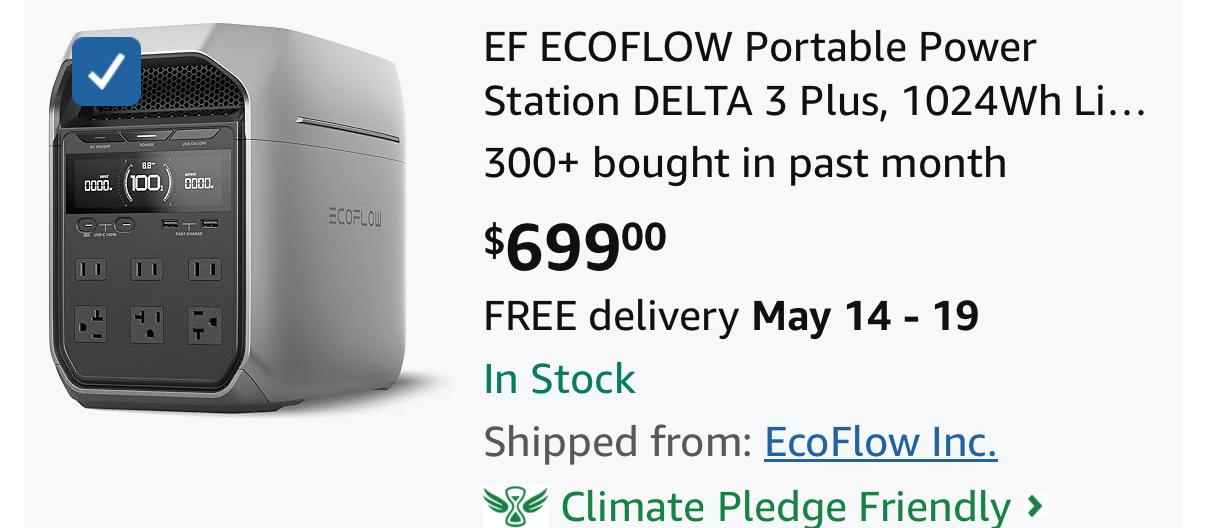
Task: Click the truncated ellipsis ending the product title
Action: (1129, 103)
